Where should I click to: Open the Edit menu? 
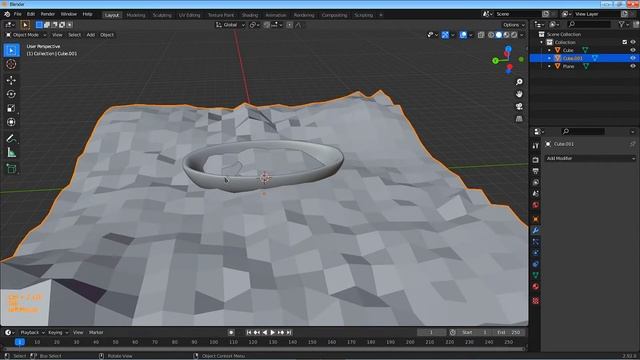(x=31, y=14)
